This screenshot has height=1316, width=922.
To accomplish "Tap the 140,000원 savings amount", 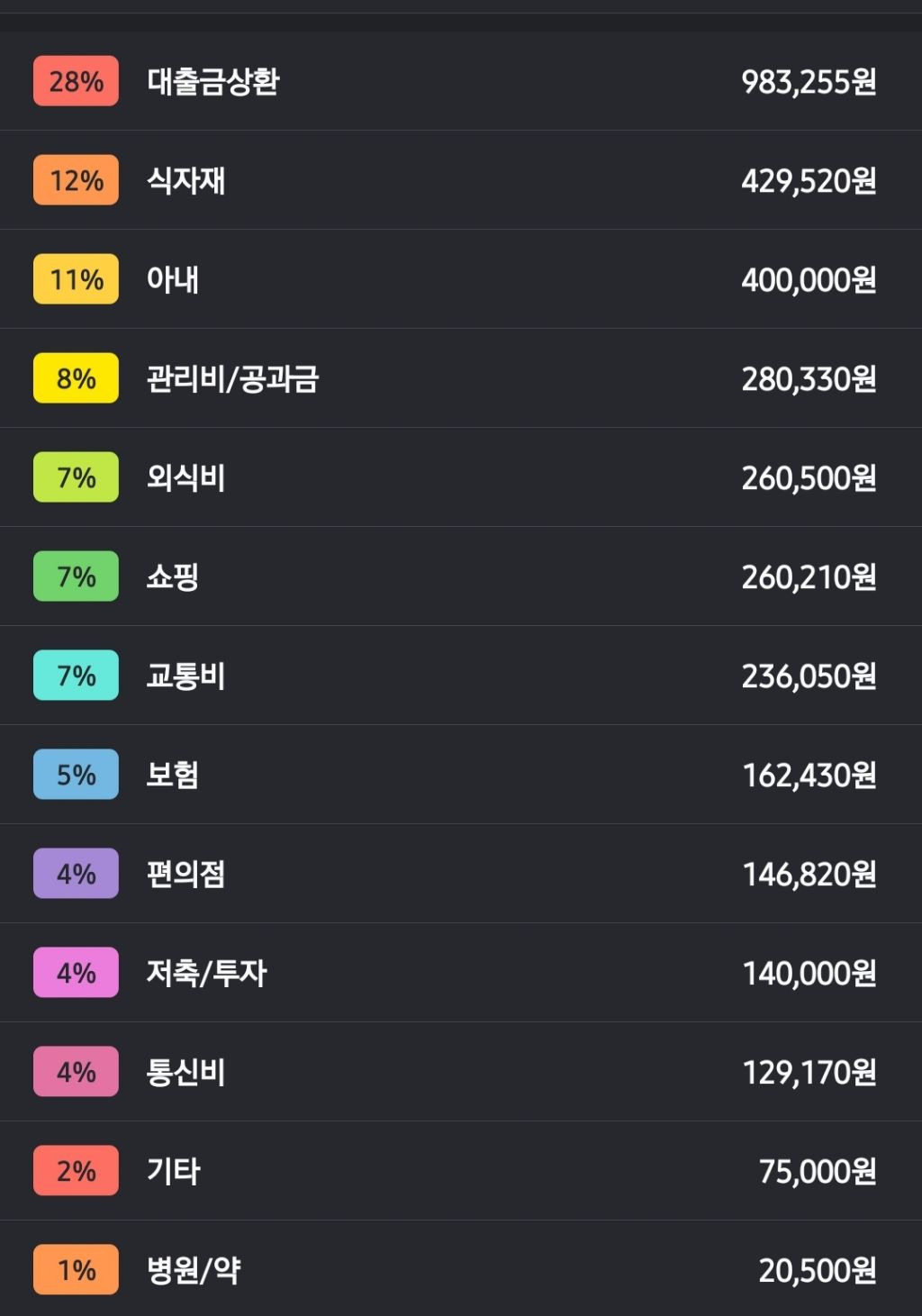I will coord(809,974).
